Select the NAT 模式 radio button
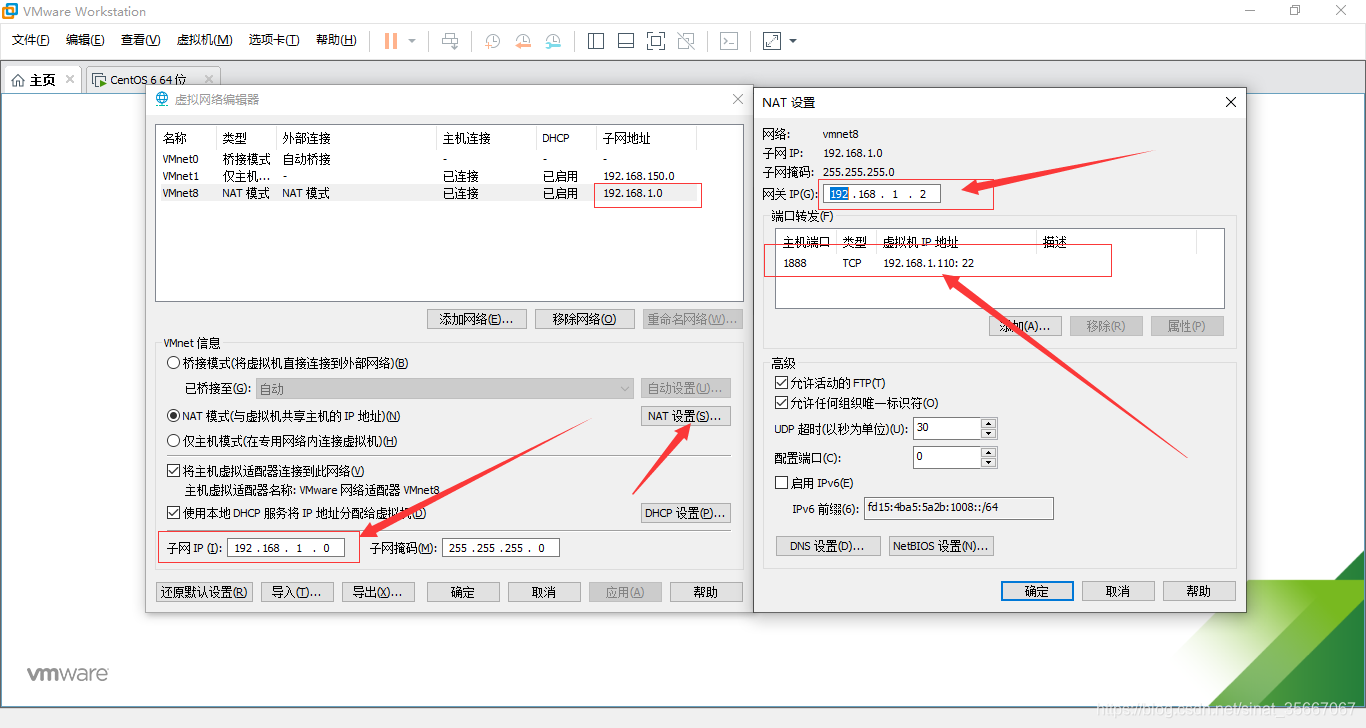Viewport: 1366px width, 728px height. click(x=174, y=415)
